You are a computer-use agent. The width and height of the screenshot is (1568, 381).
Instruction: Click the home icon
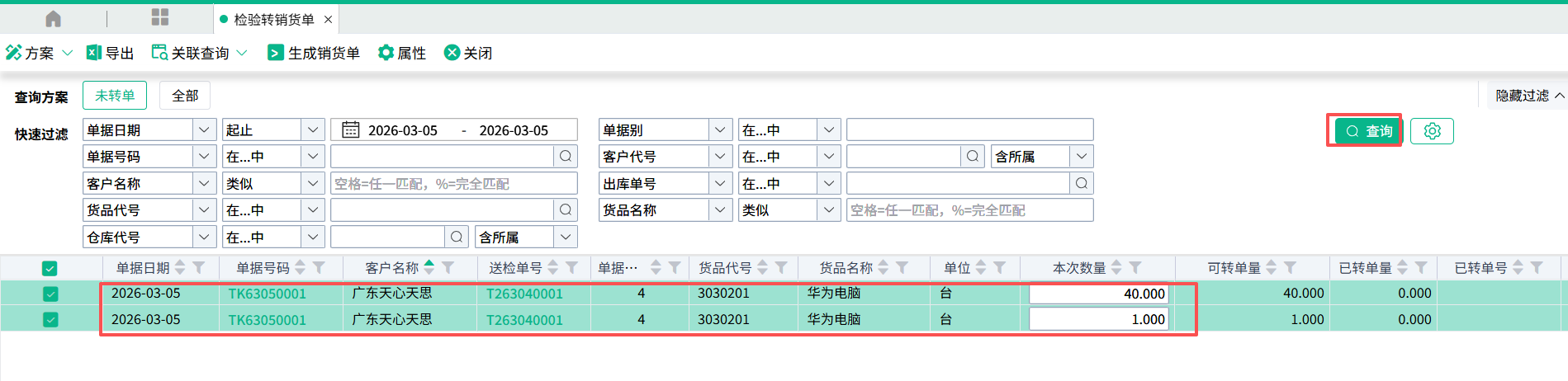pyautogui.click(x=53, y=18)
